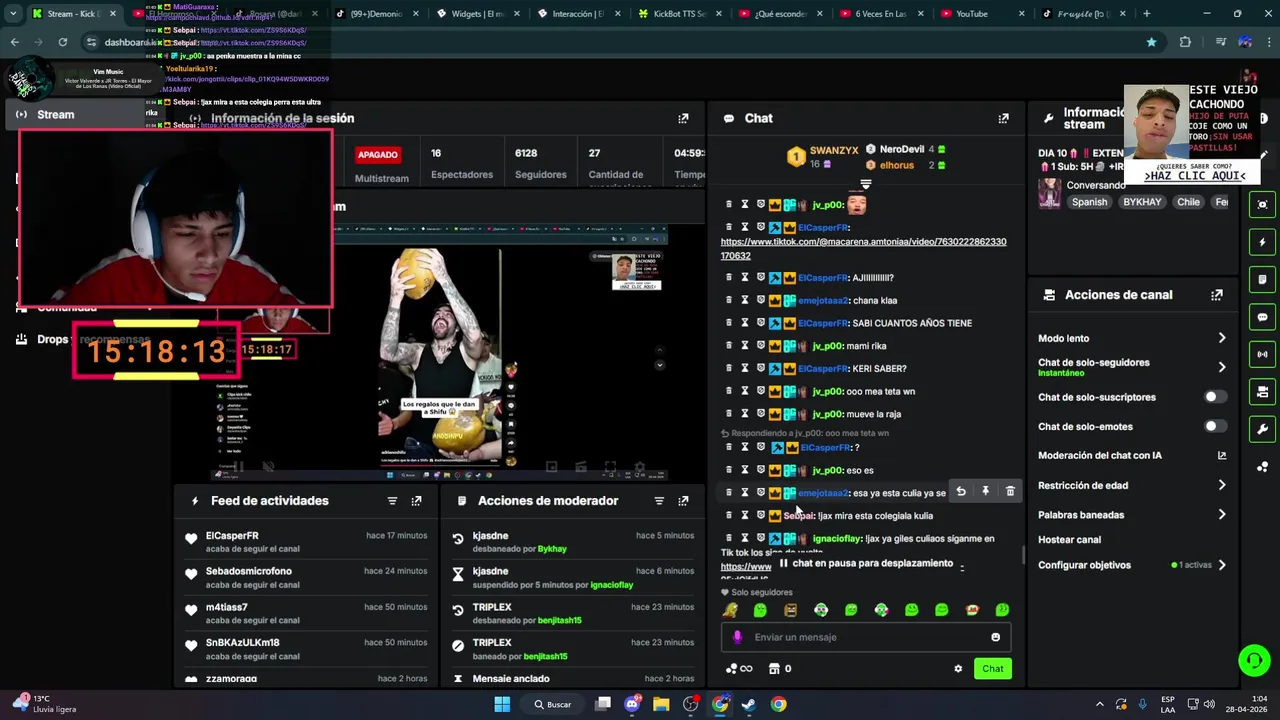Click BYKHAY stream tag
Image resolution: width=1280 pixels, height=720 pixels.
1142,202
